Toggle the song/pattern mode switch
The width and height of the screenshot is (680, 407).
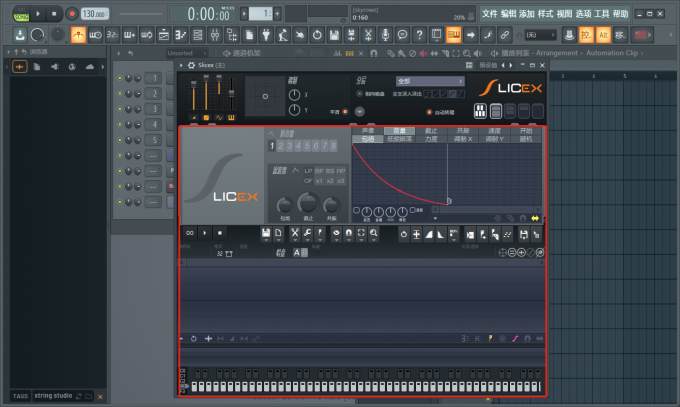tap(21, 14)
